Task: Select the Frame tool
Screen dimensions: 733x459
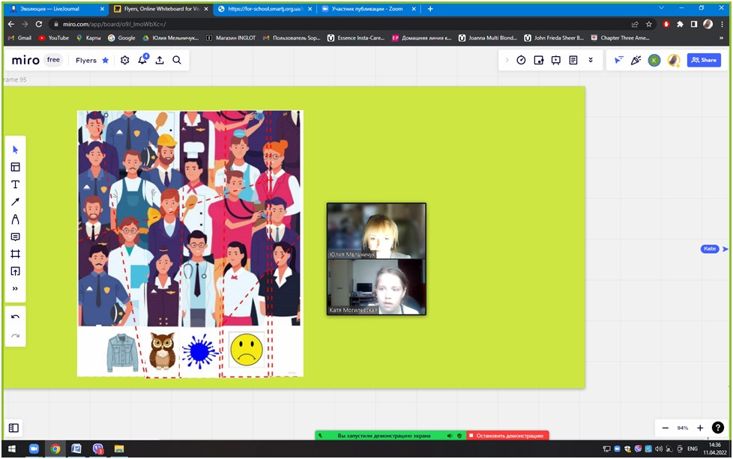Action: [x=15, y=254]
